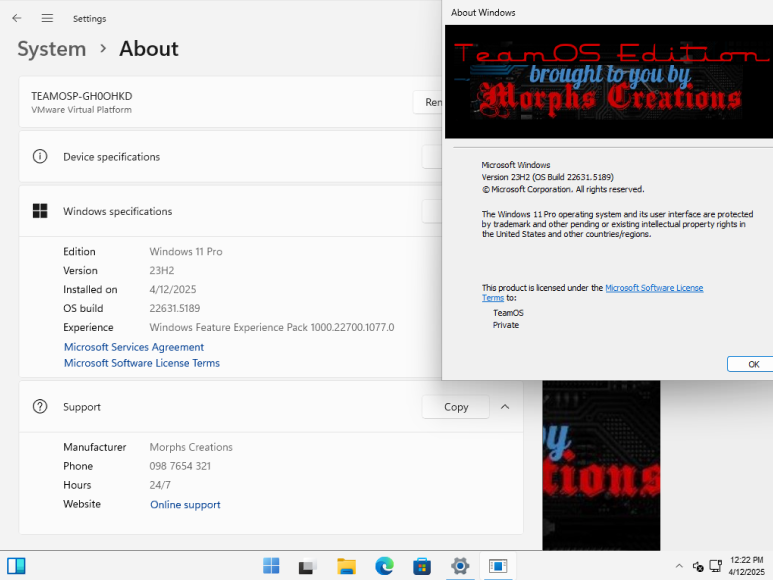Select the licensed user name TeamOS
The height and width of the screenshot is (580, 773).
508,313
